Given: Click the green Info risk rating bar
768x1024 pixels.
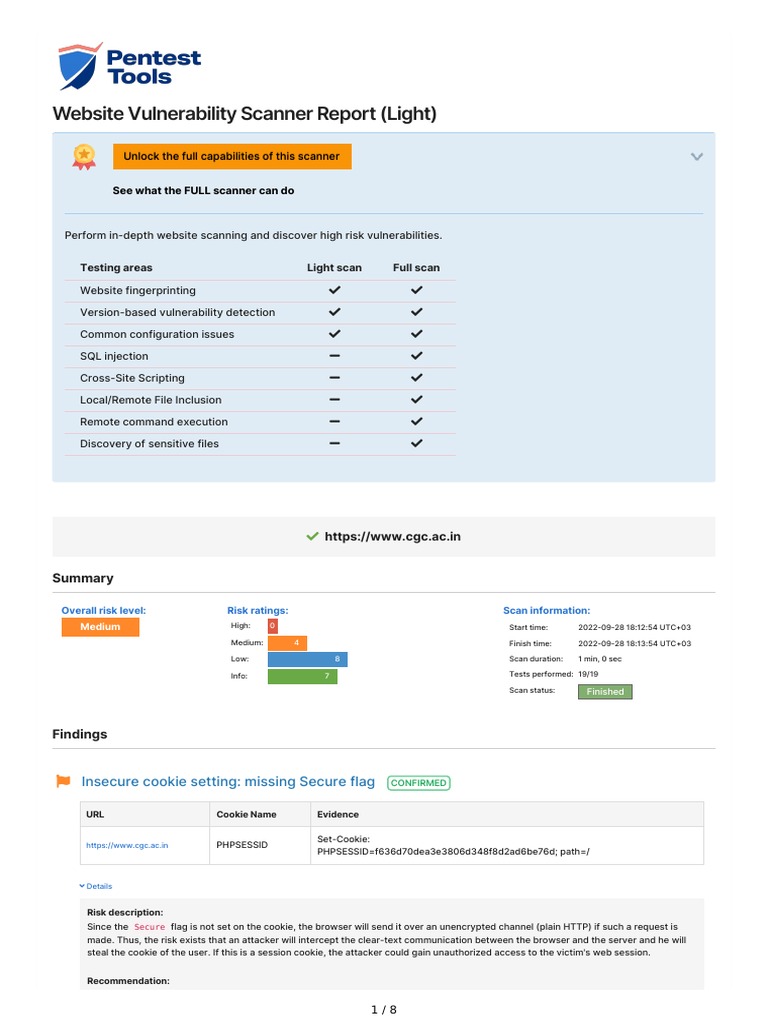Looking at the screenshot, I should pyautogui.click(x=302, y=677).
